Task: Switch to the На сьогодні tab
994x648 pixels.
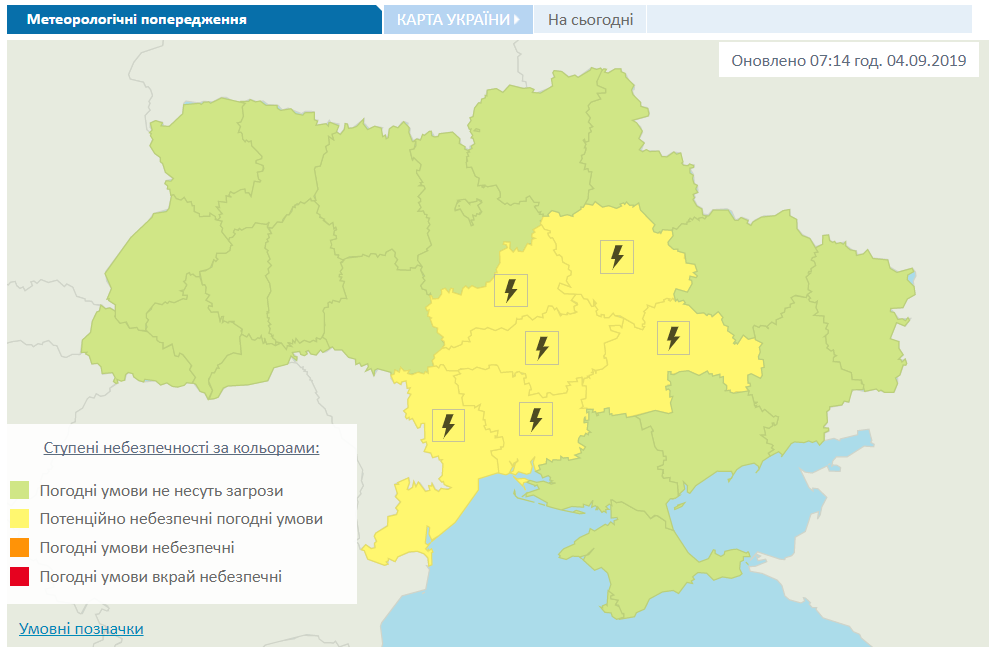Action: click(590, 19)
